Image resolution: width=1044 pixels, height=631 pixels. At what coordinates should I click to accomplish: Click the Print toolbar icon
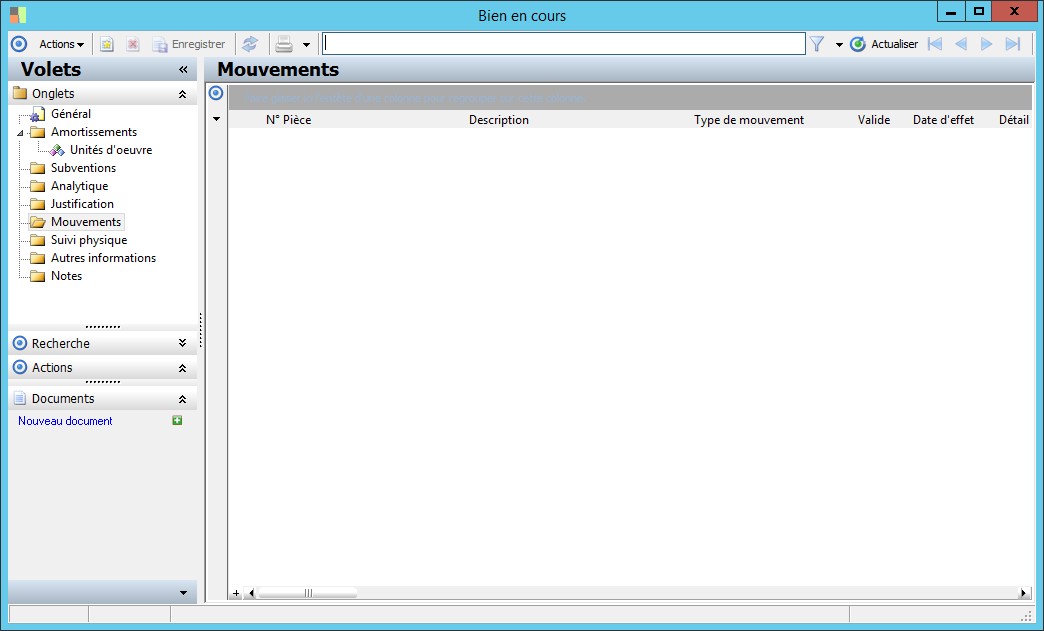pyautogui.click(x=284, y=44)
